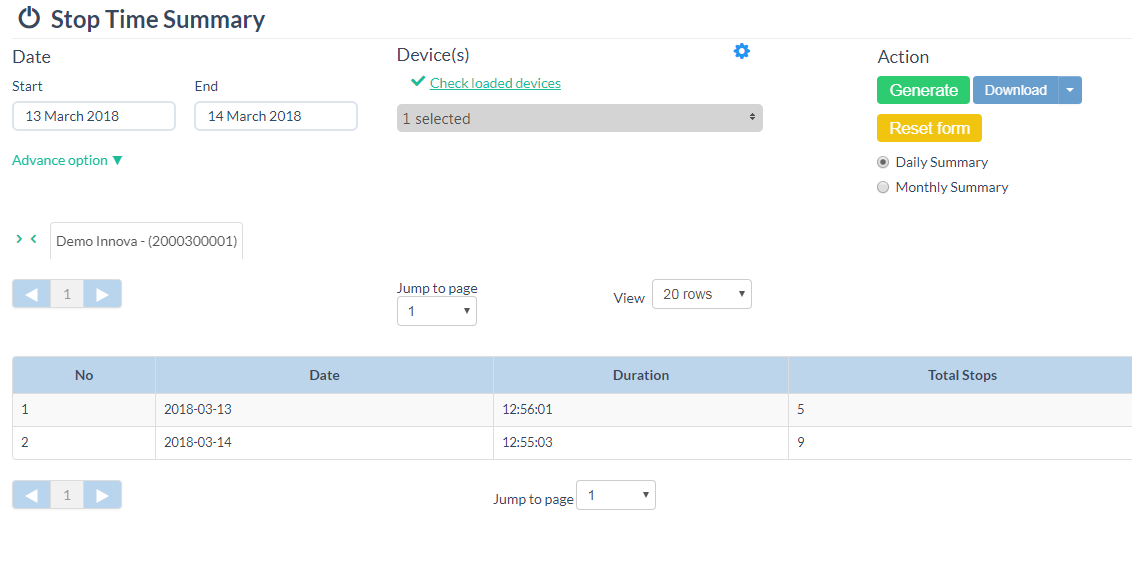This screenshot has height=563, width=1132.
Task: Click the green Generate button
Action: 923,90
